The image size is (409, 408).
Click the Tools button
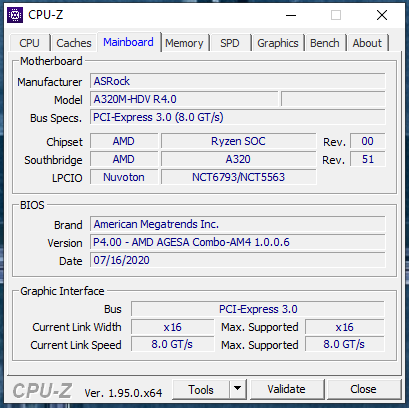201,389
